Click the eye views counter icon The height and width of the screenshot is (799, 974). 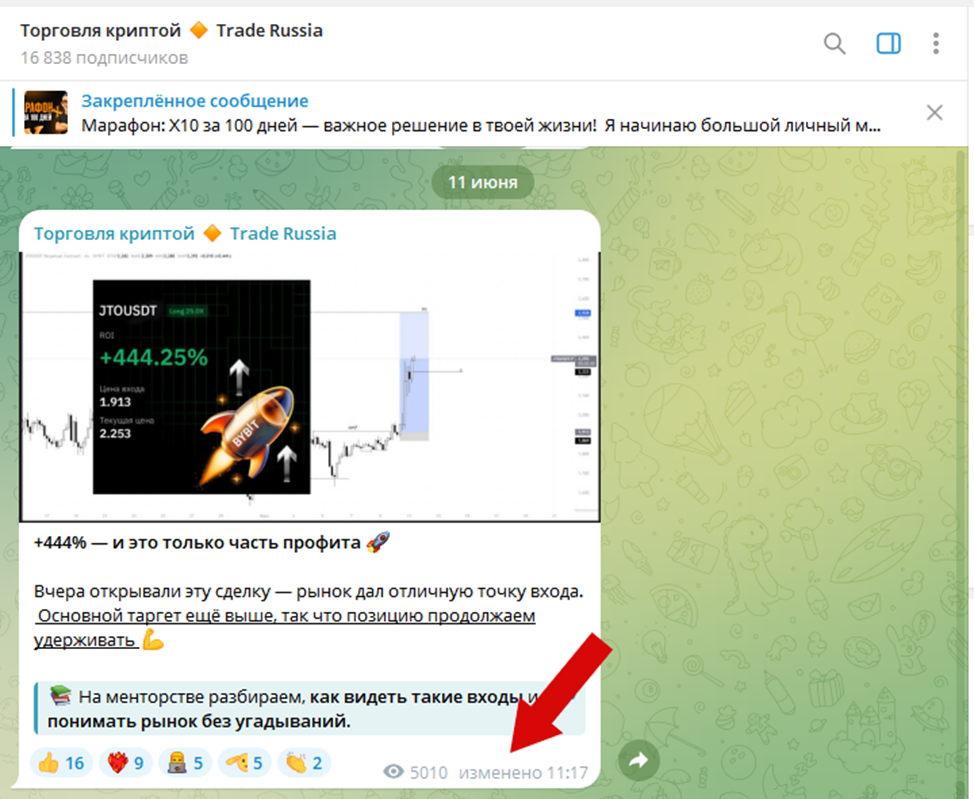(393, 772)
